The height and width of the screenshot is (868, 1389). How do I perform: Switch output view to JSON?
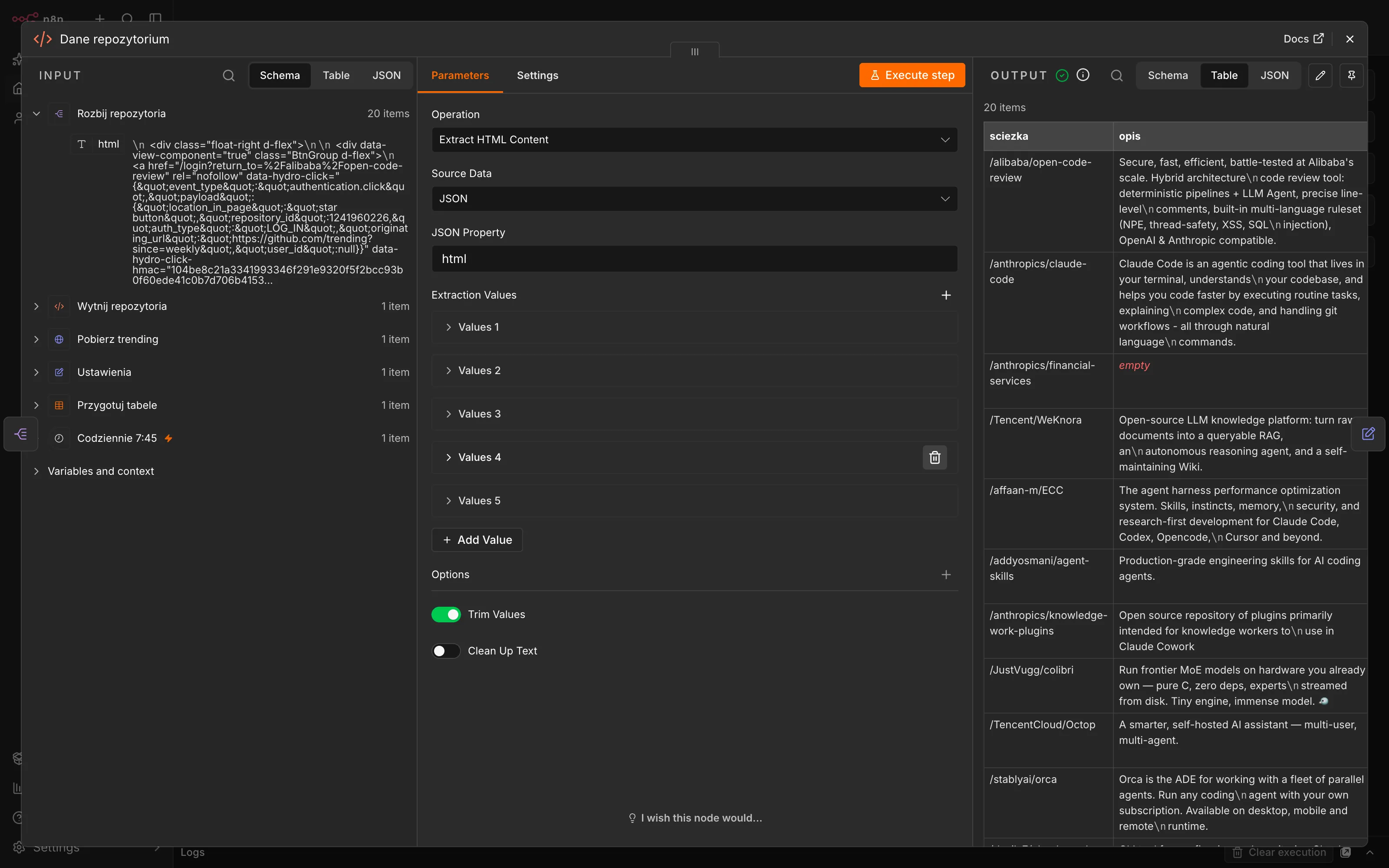(1274, 75)
